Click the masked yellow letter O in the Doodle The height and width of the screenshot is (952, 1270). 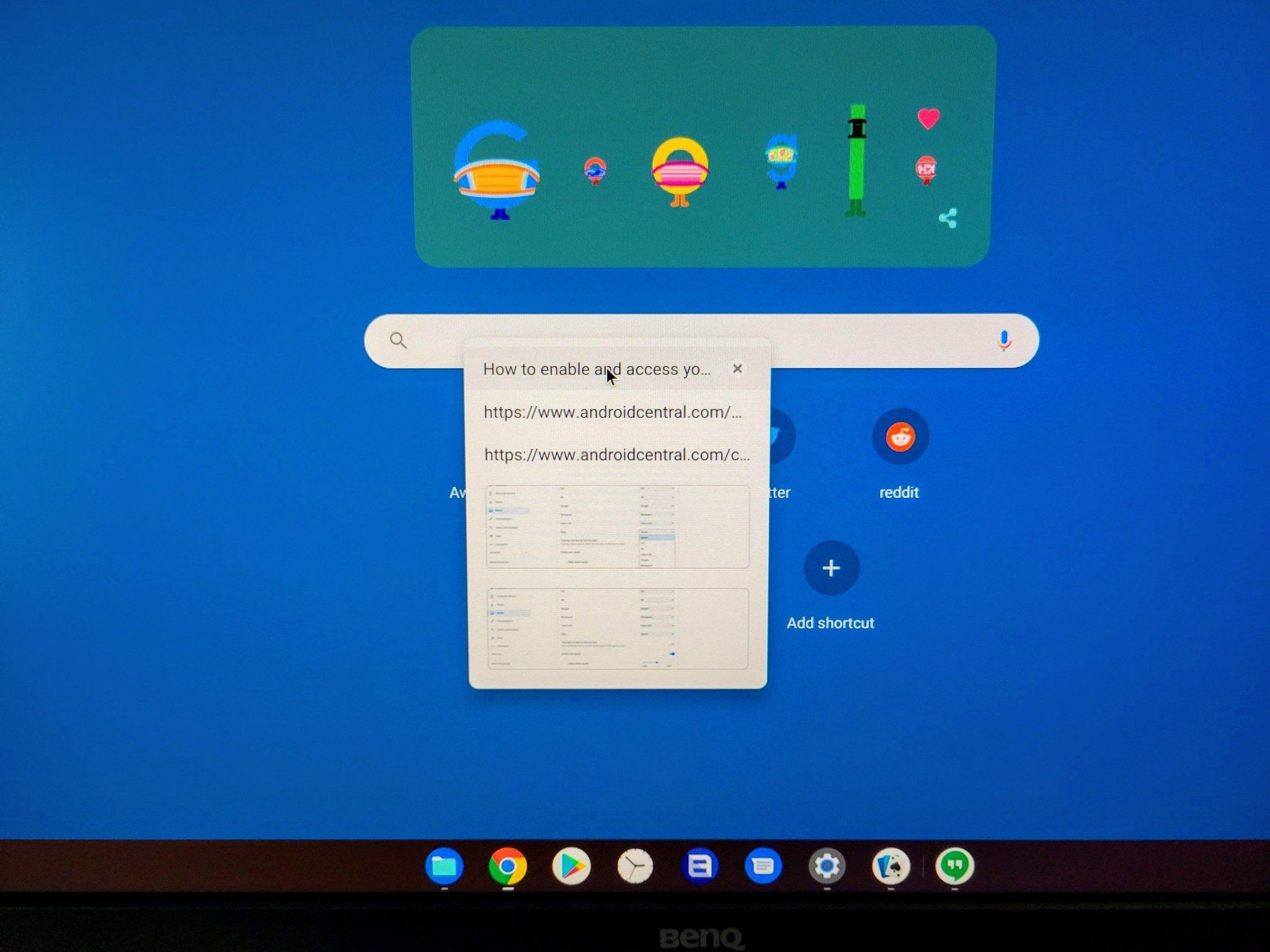click(680, 172)
